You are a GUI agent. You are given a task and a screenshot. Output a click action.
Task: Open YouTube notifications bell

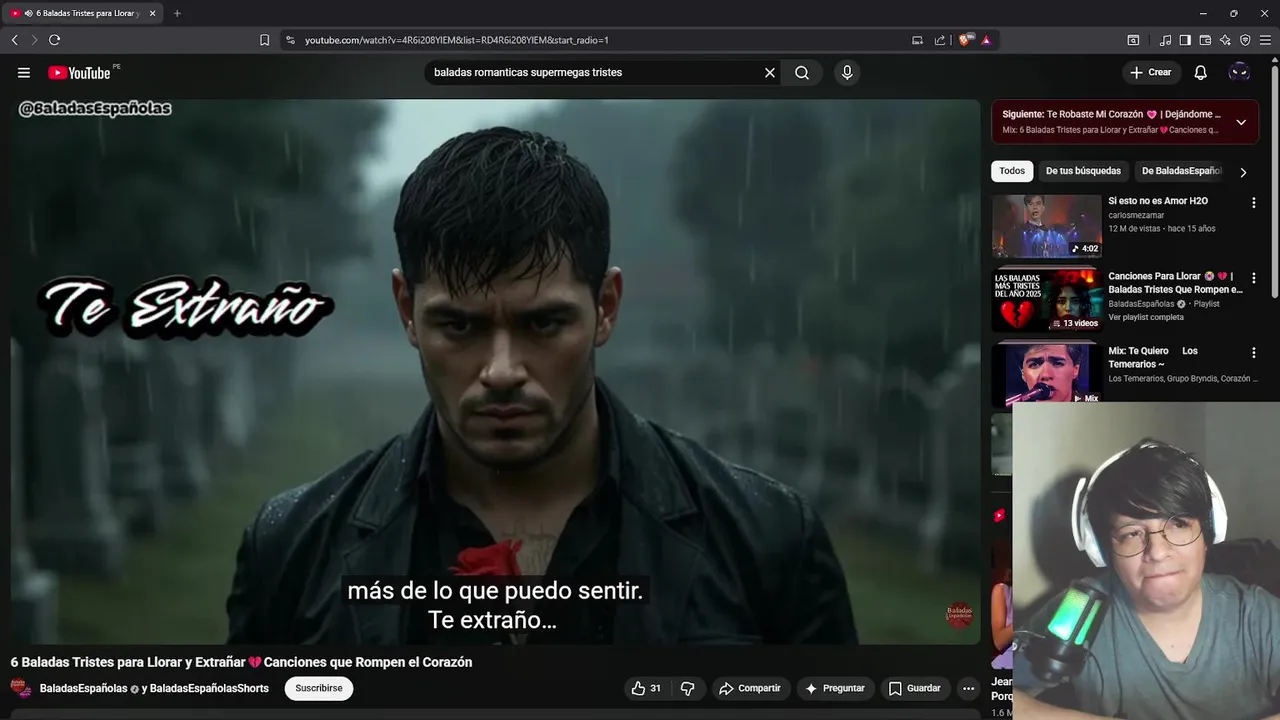click(x=1201, y=72)
